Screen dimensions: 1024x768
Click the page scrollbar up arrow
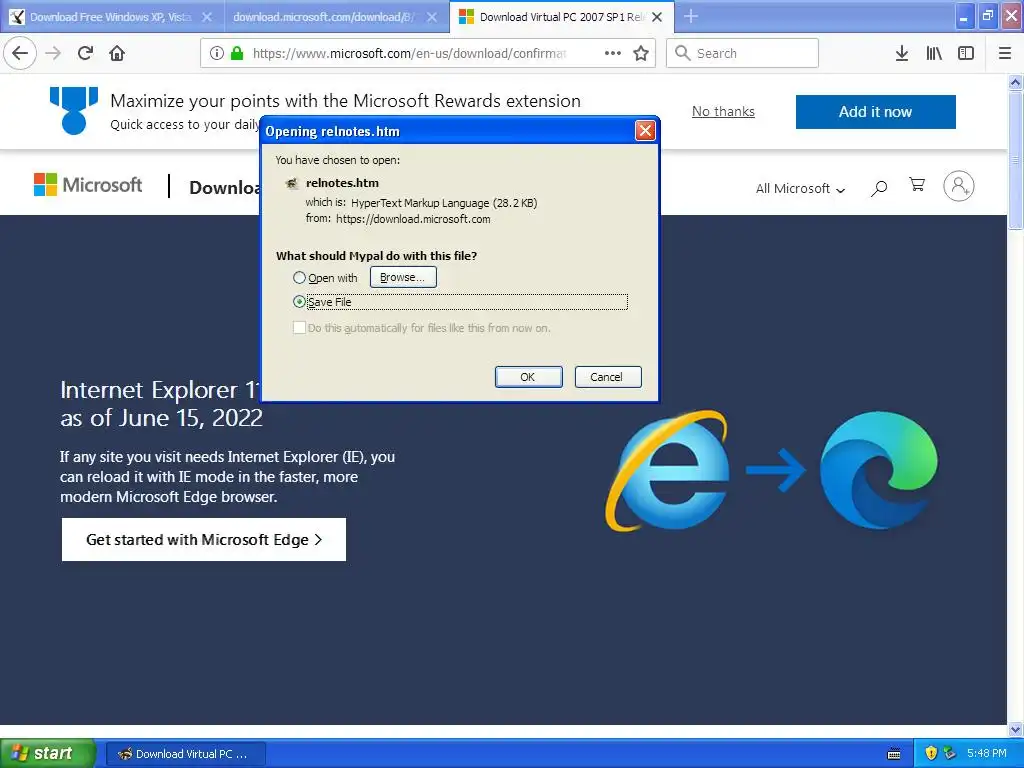pyautogui.click(x=1015, y=83)
